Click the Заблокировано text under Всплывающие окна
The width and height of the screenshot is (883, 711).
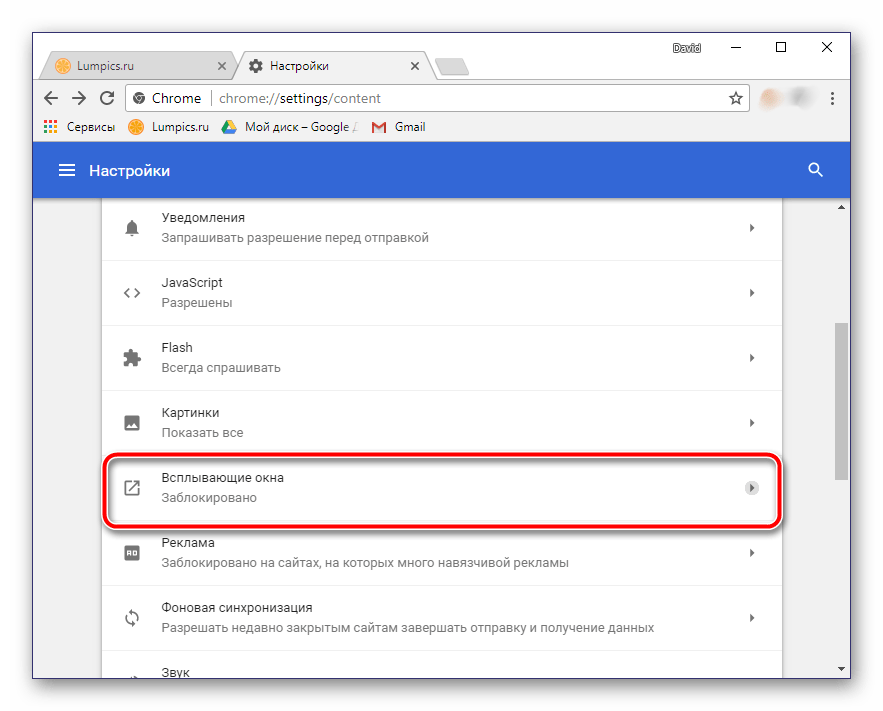pyautogui.click(x=209, y=498)
